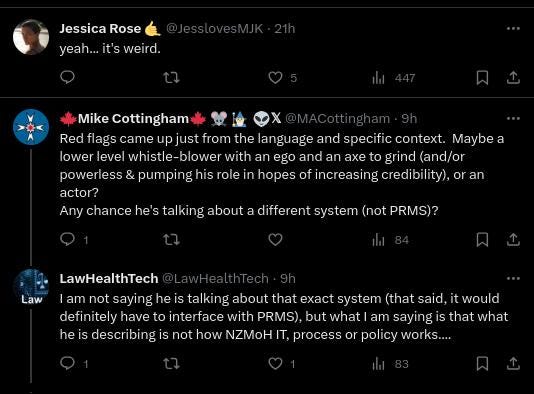Open Mike Cottingham's profile name link
Screen dimensions: 534x394
133,119
